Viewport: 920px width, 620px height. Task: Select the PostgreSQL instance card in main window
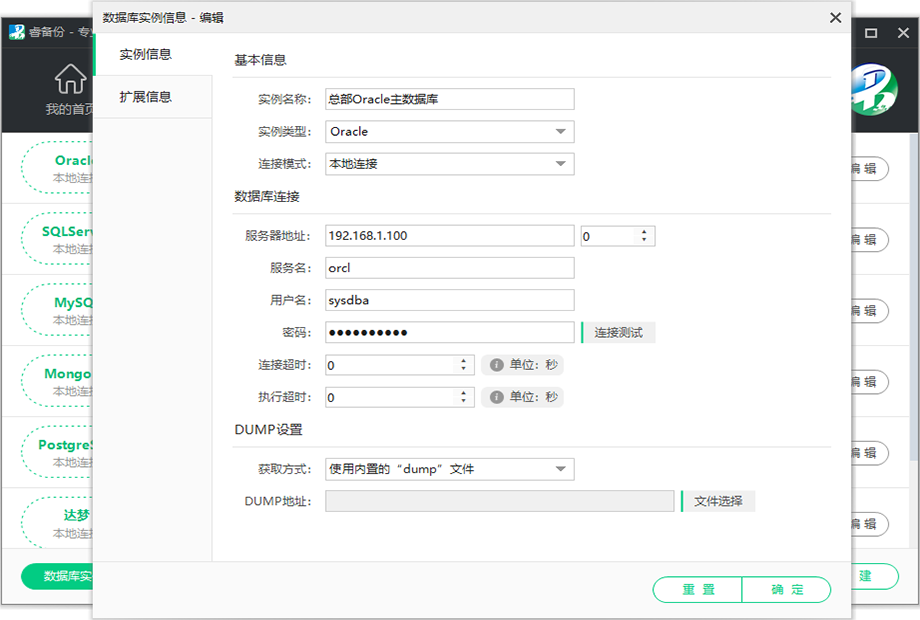[x=58, y=452]
